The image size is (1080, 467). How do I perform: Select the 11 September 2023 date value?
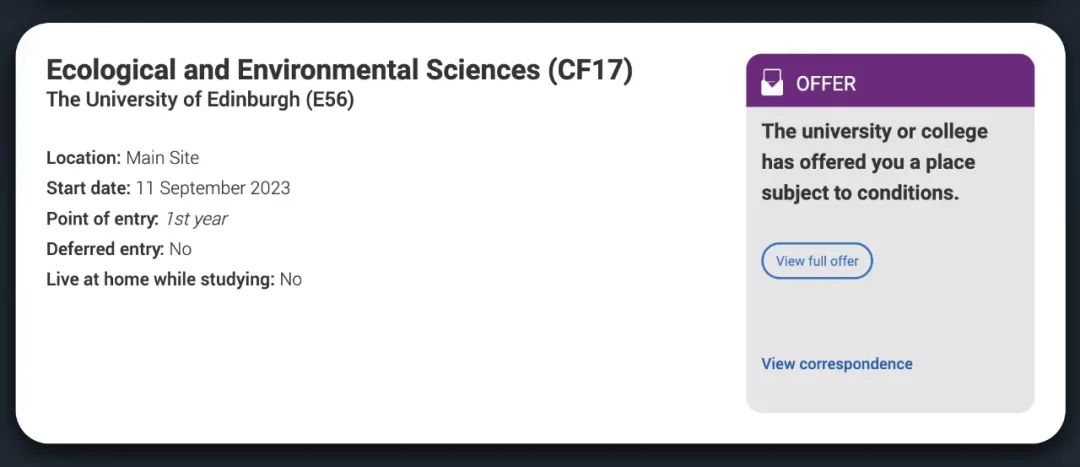pyautogui.click(x=213, y=188)
